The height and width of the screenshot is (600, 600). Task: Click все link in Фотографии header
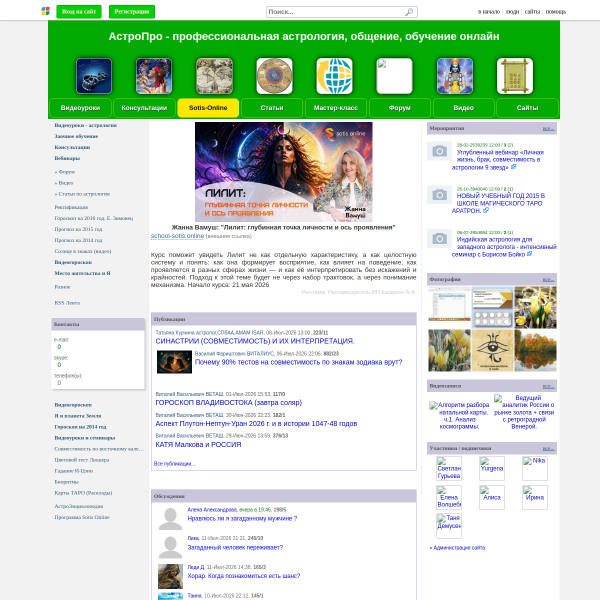[548, 280]
